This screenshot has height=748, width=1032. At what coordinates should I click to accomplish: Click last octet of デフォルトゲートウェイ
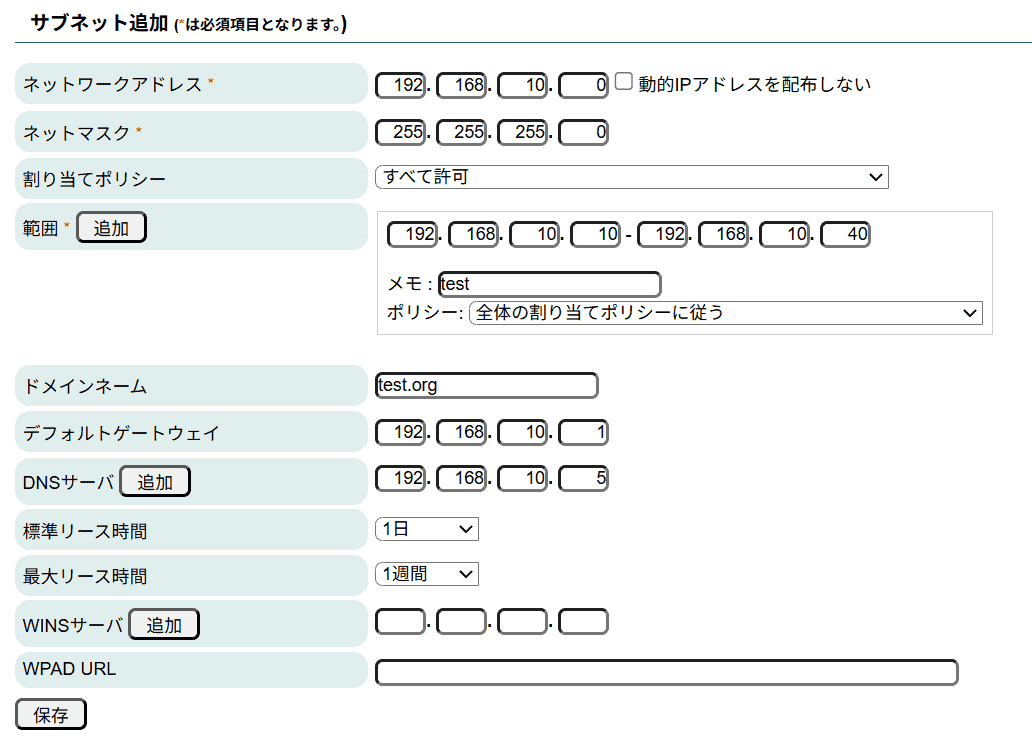(583, 433)
